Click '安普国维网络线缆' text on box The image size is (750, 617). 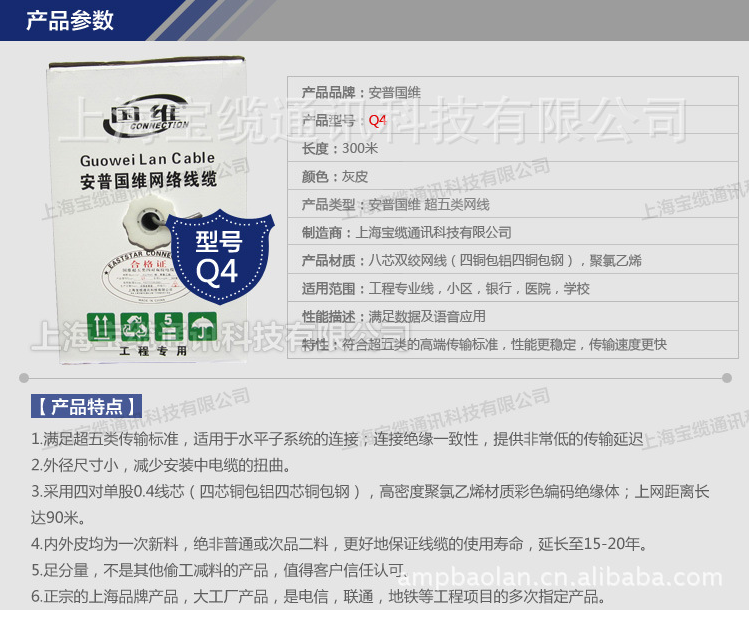point(148,181)
